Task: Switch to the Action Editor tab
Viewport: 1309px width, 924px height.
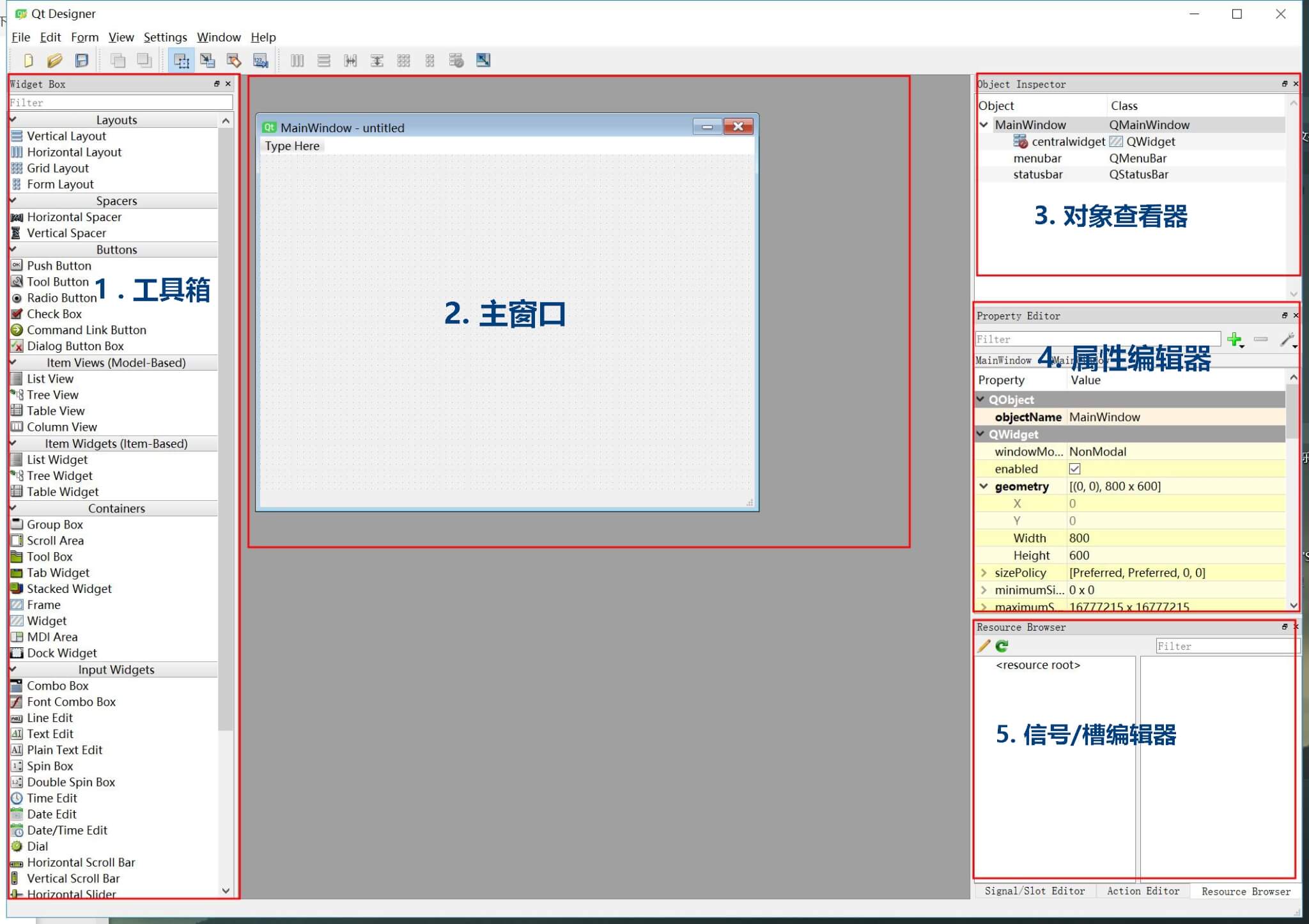Action: 1143,891
